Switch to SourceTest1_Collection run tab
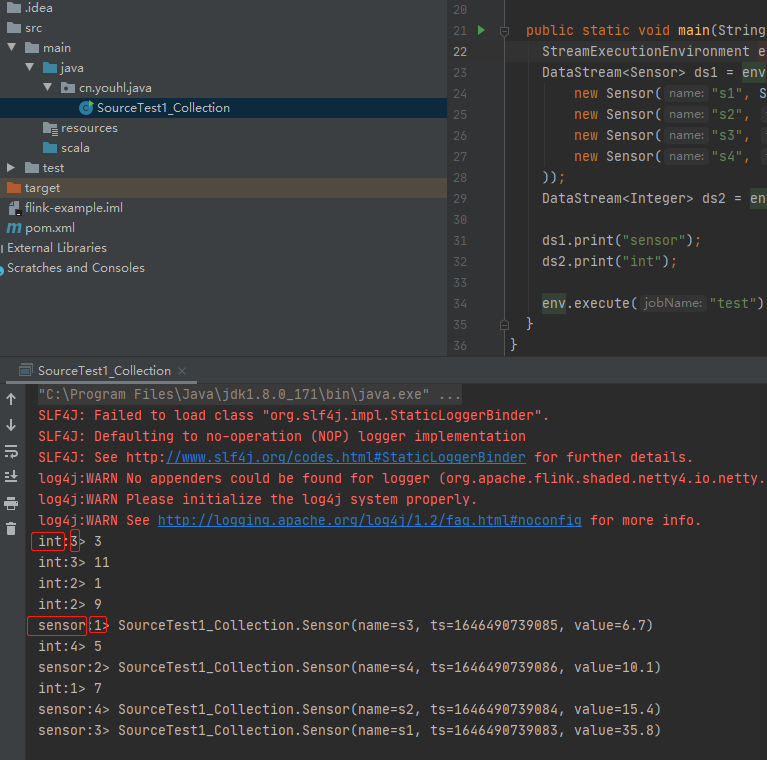This screenshot has height=760, width=767. pos(104,371)
